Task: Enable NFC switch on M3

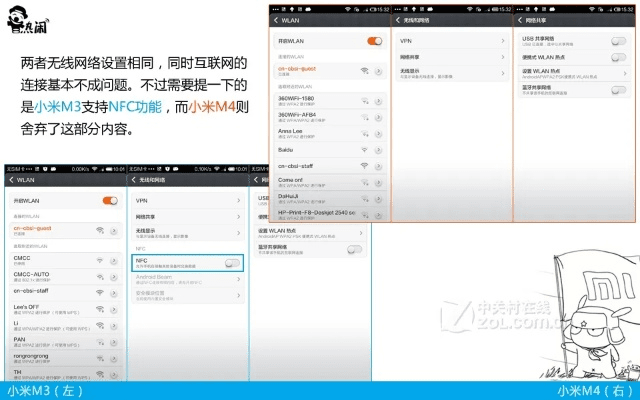Action: 232,263
